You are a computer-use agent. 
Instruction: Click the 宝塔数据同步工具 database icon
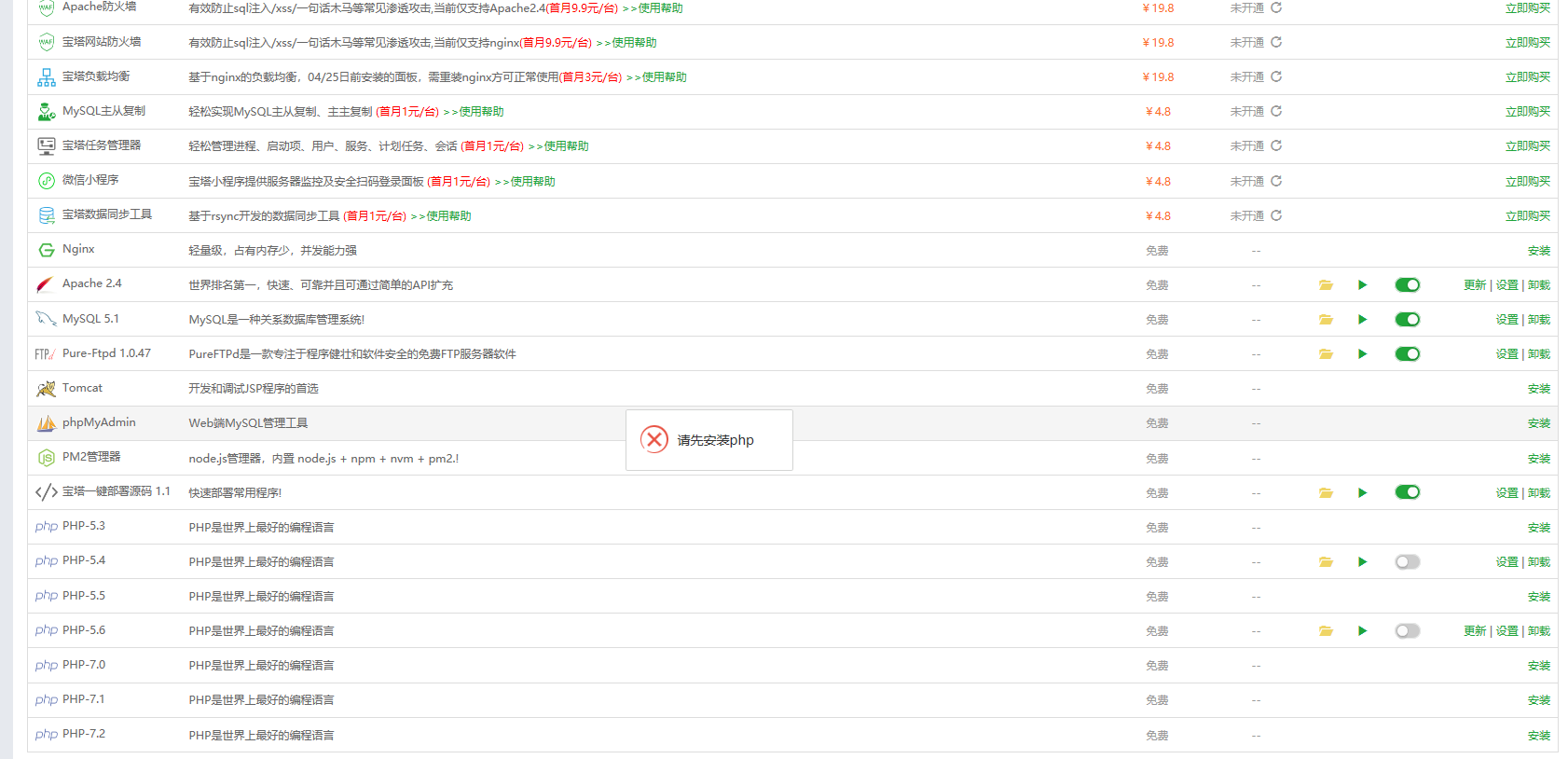click(47, 215)
